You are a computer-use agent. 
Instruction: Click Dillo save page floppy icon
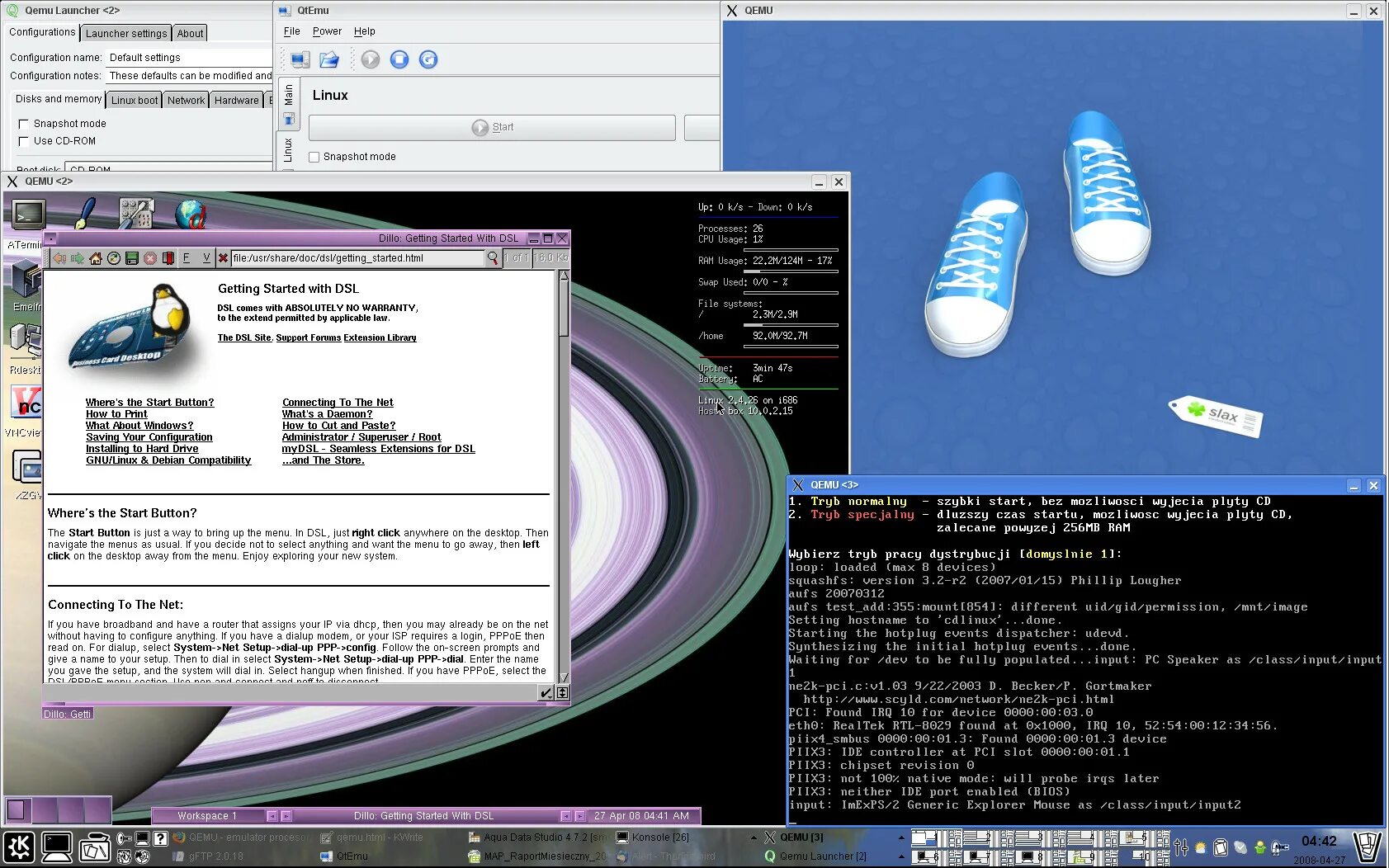pyautogui.click(x=132, y=258)
